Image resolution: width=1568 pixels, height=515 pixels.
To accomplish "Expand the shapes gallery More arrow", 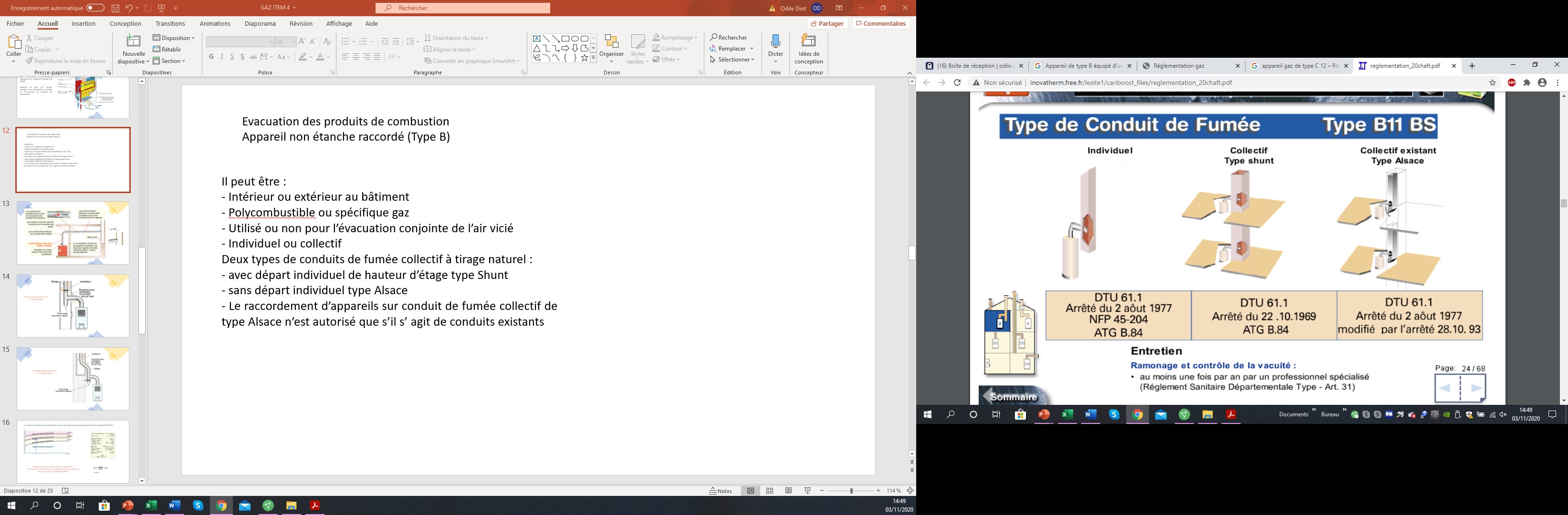I will (x=594, y=58).
